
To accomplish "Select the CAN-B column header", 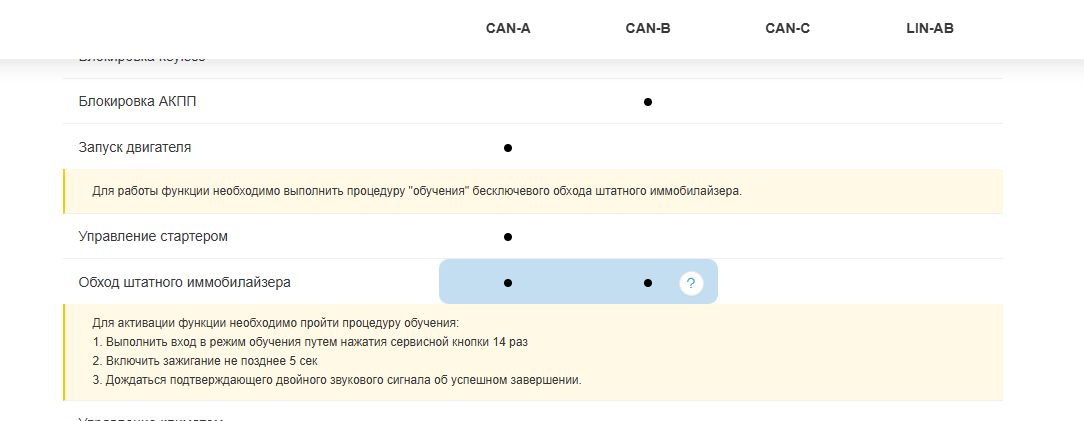I will 648,29.
